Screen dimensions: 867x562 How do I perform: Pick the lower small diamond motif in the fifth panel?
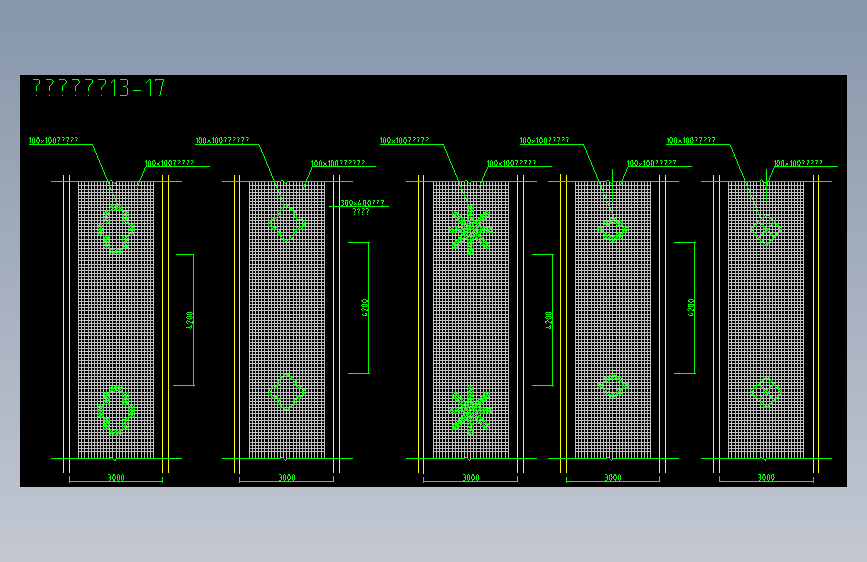click(x=766, y=393)
